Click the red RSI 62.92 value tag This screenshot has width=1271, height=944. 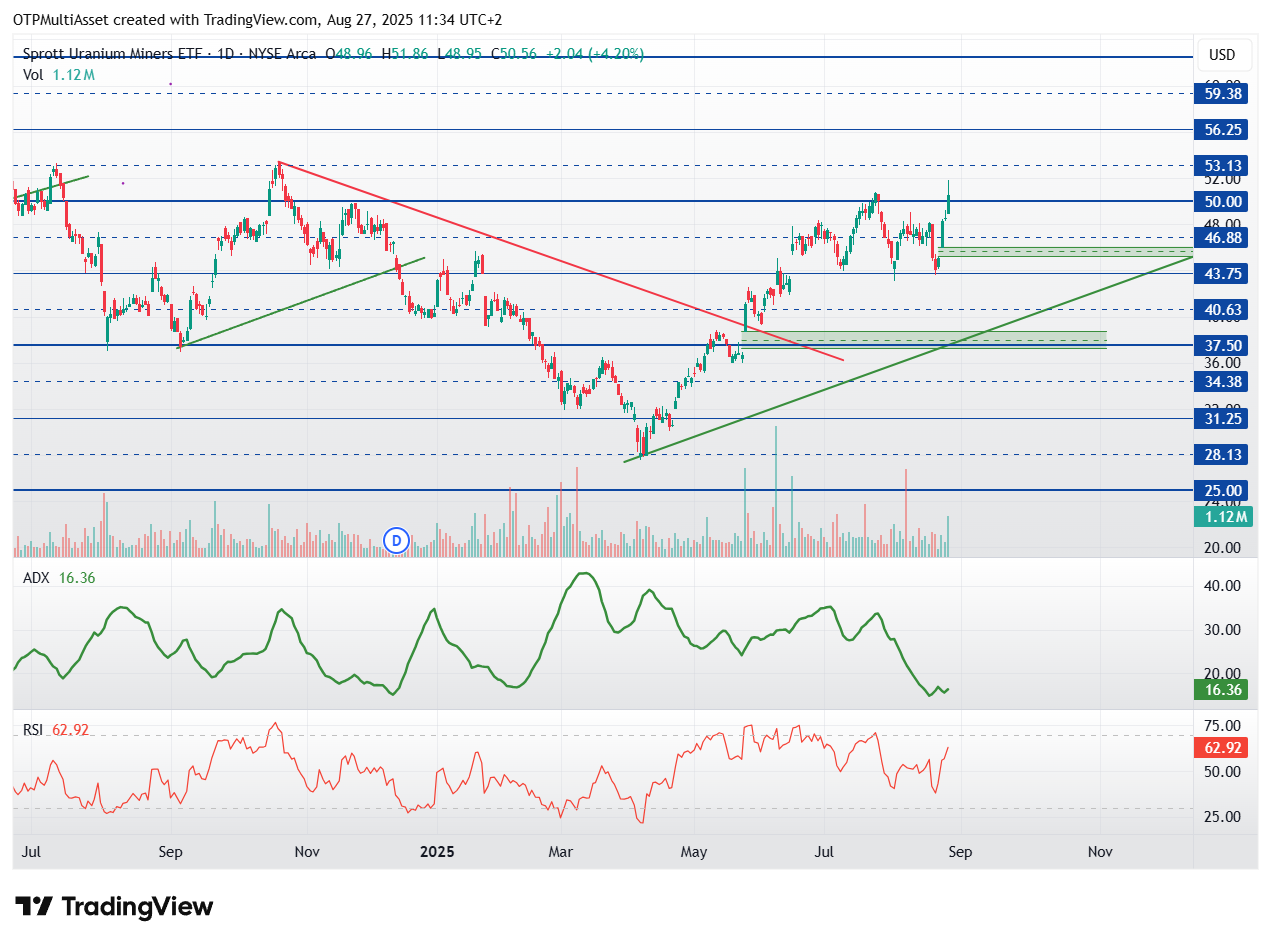tap(1221, 747)
